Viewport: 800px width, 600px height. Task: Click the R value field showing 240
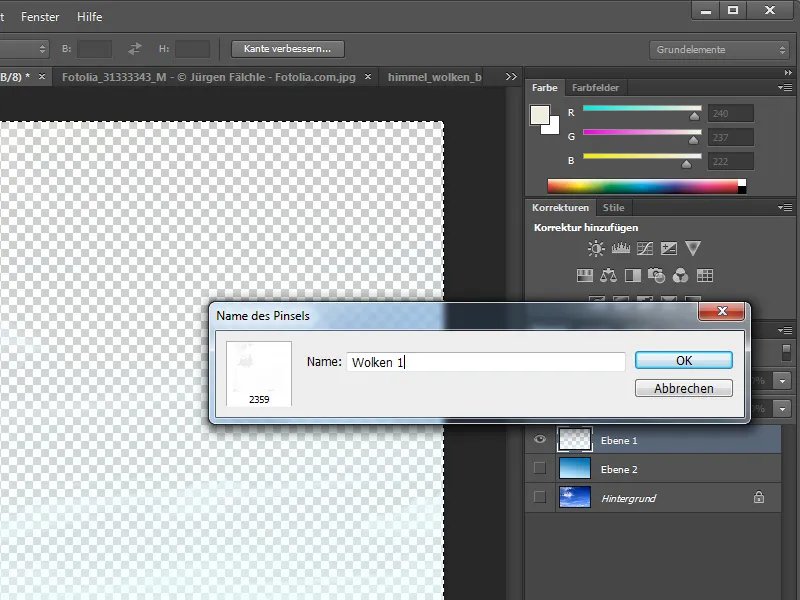pyautogui.click(x=731, y=113)
